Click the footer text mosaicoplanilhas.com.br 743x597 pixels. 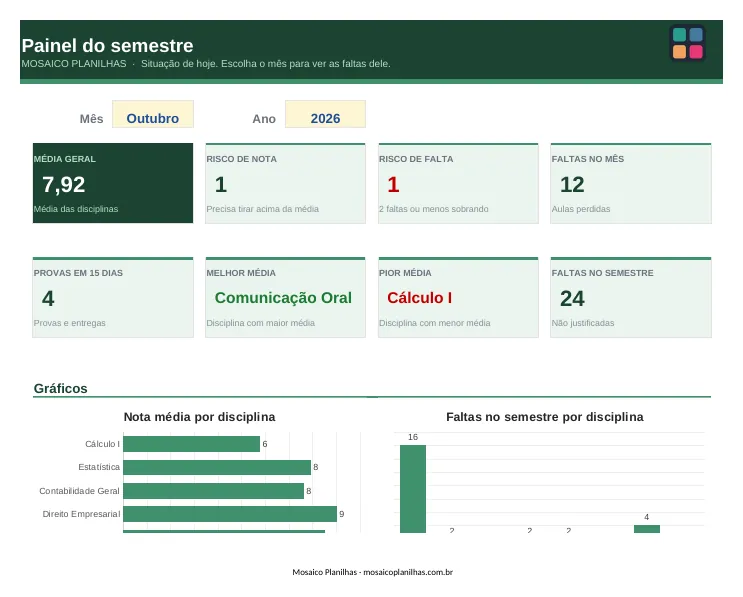click(x=408, y=572)
